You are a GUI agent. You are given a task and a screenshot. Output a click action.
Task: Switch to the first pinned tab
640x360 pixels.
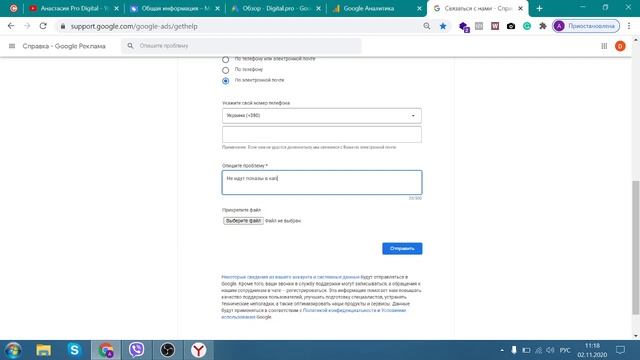pos(13,8)
